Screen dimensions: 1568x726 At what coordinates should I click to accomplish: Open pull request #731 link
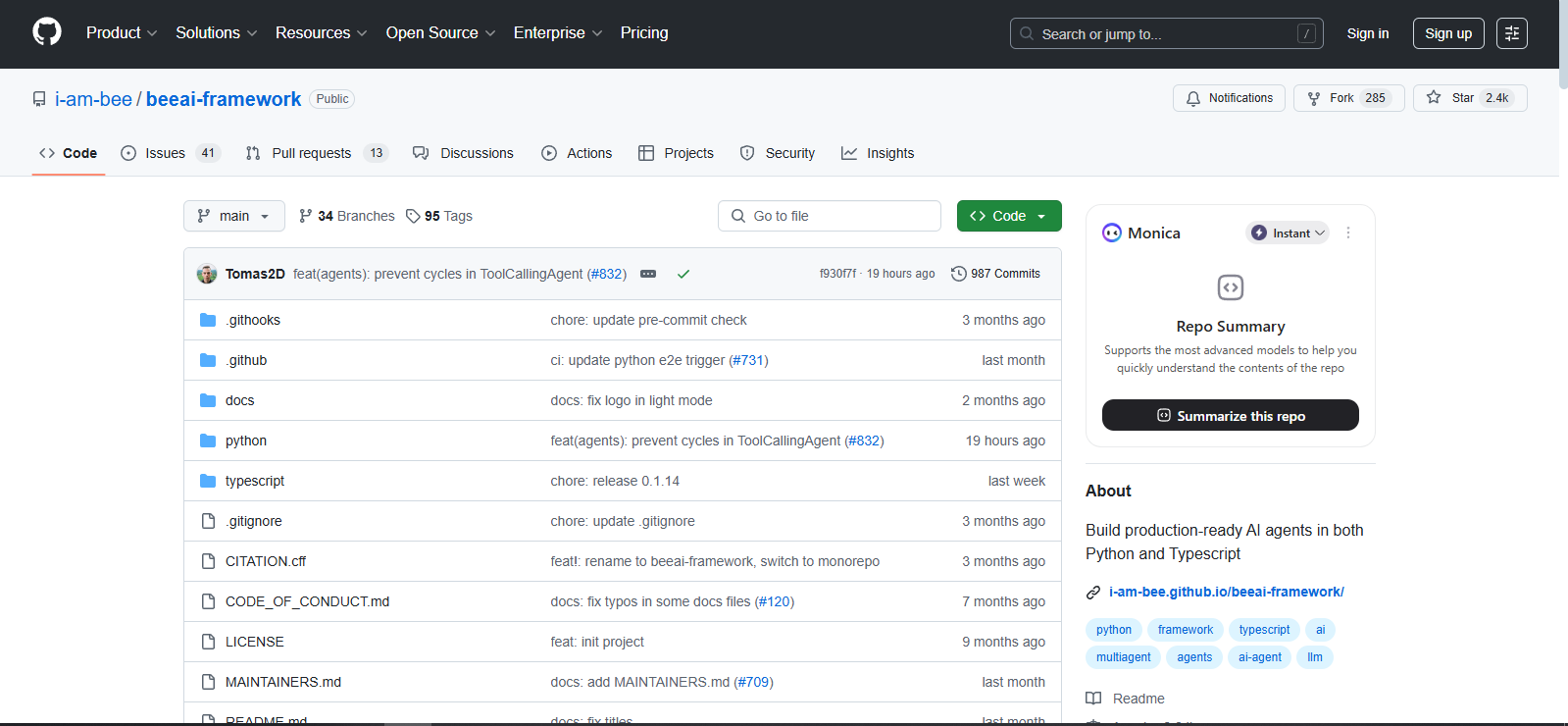(749, 360)
